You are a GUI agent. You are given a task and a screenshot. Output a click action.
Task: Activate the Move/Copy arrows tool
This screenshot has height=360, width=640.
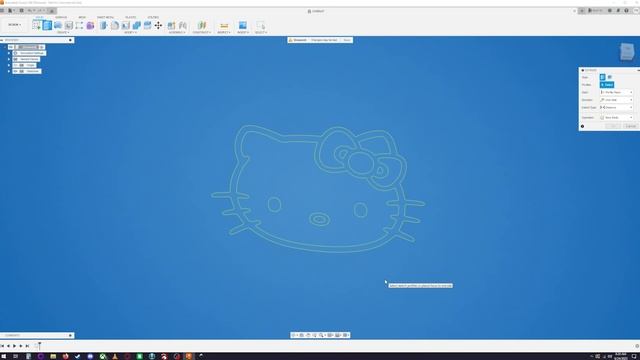(158, 25)
